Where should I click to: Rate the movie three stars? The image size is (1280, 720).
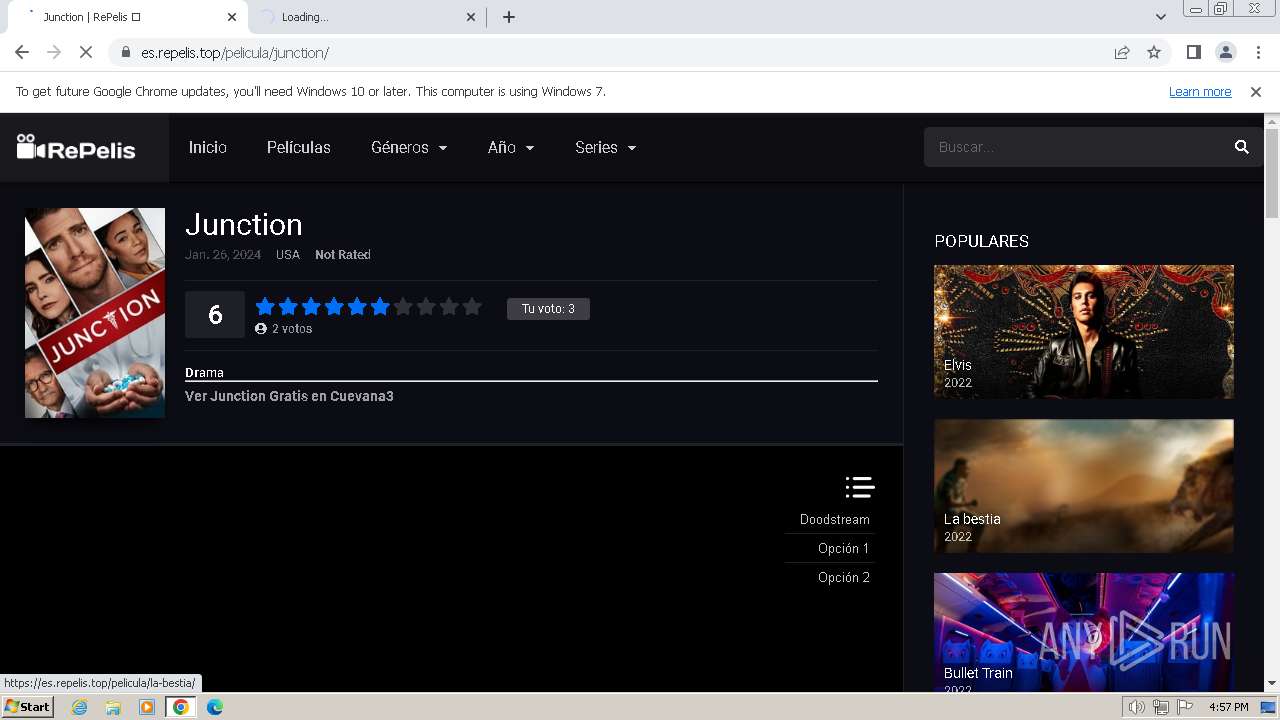tap(311, 307)
